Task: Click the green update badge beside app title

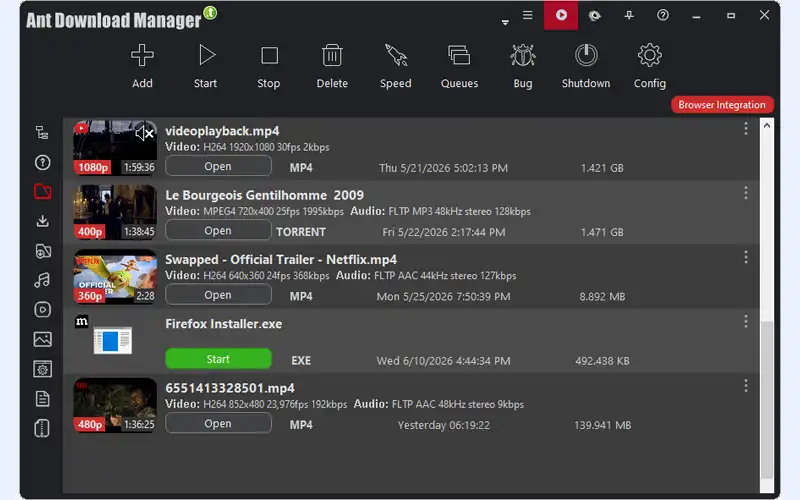Action: [210, 12]
